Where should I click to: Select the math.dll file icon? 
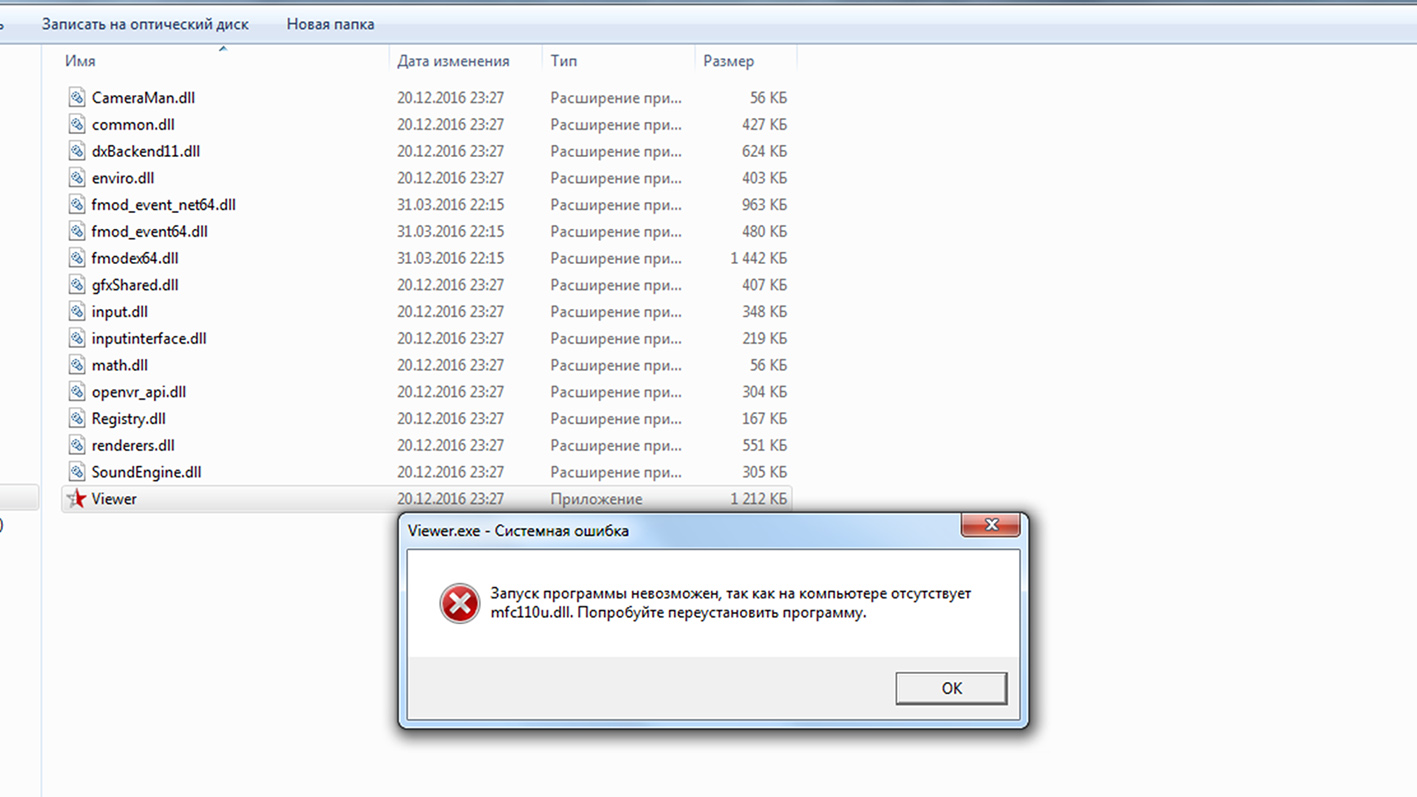(77, 365)
